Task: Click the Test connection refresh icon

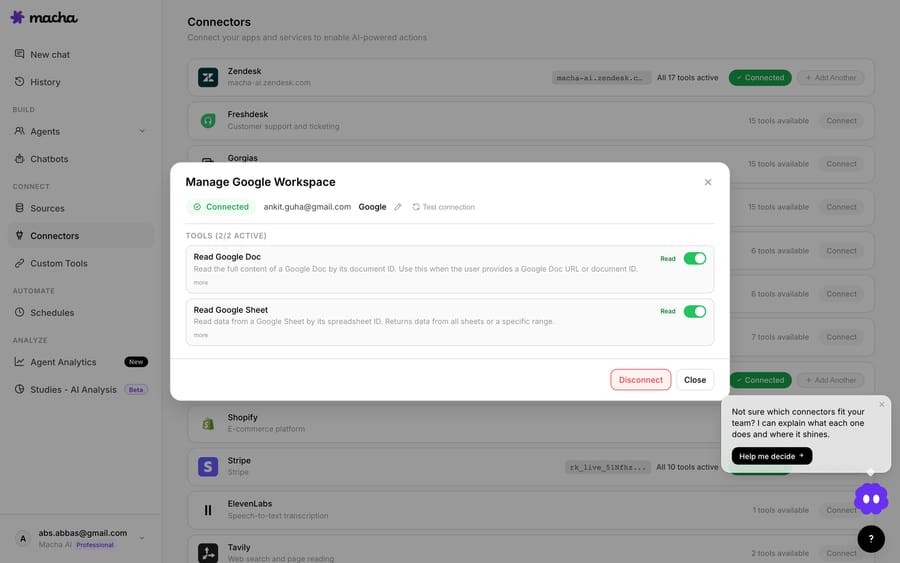Action: tap(416, 207)
